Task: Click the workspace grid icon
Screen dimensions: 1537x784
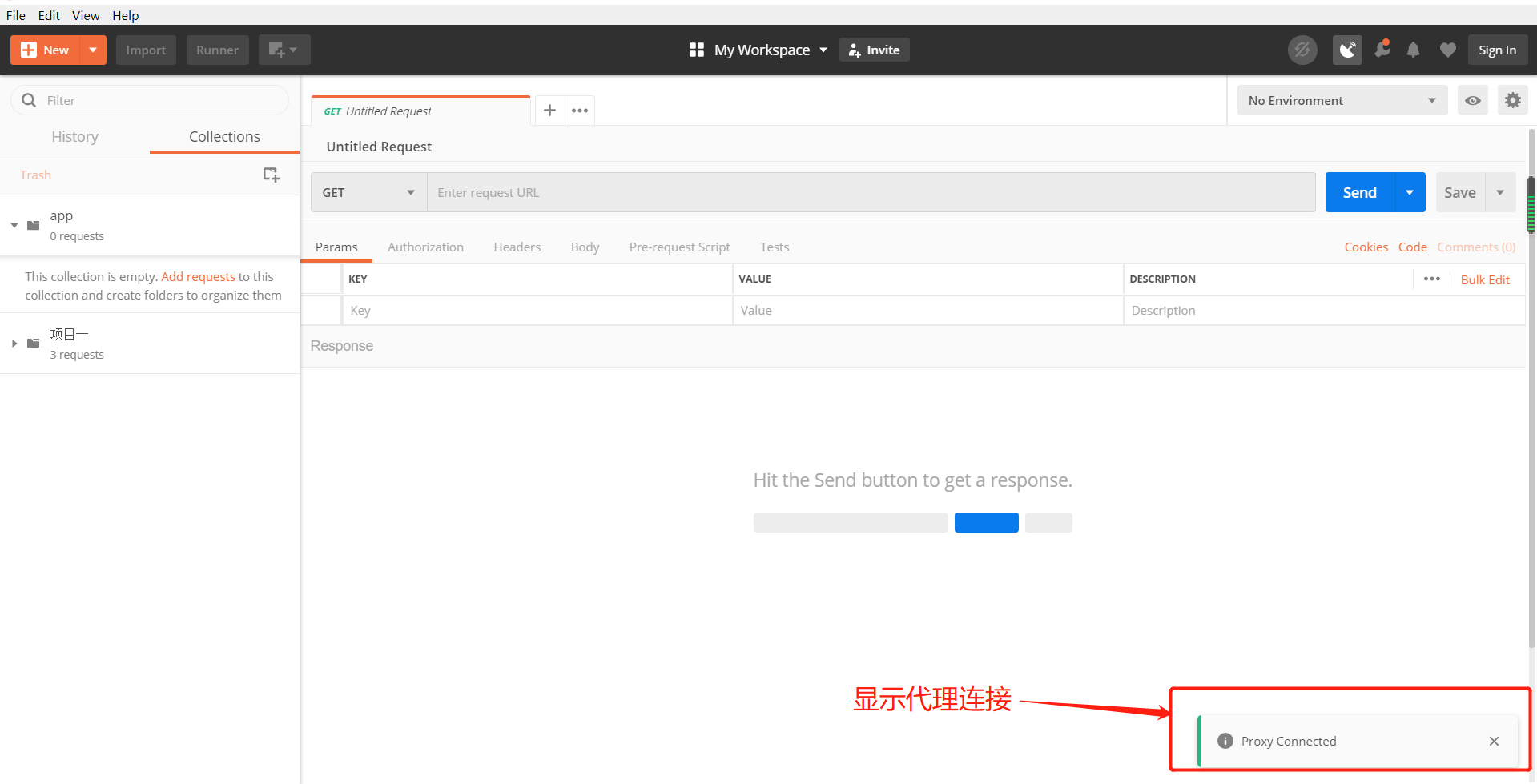Action: (x=697, y=50)
